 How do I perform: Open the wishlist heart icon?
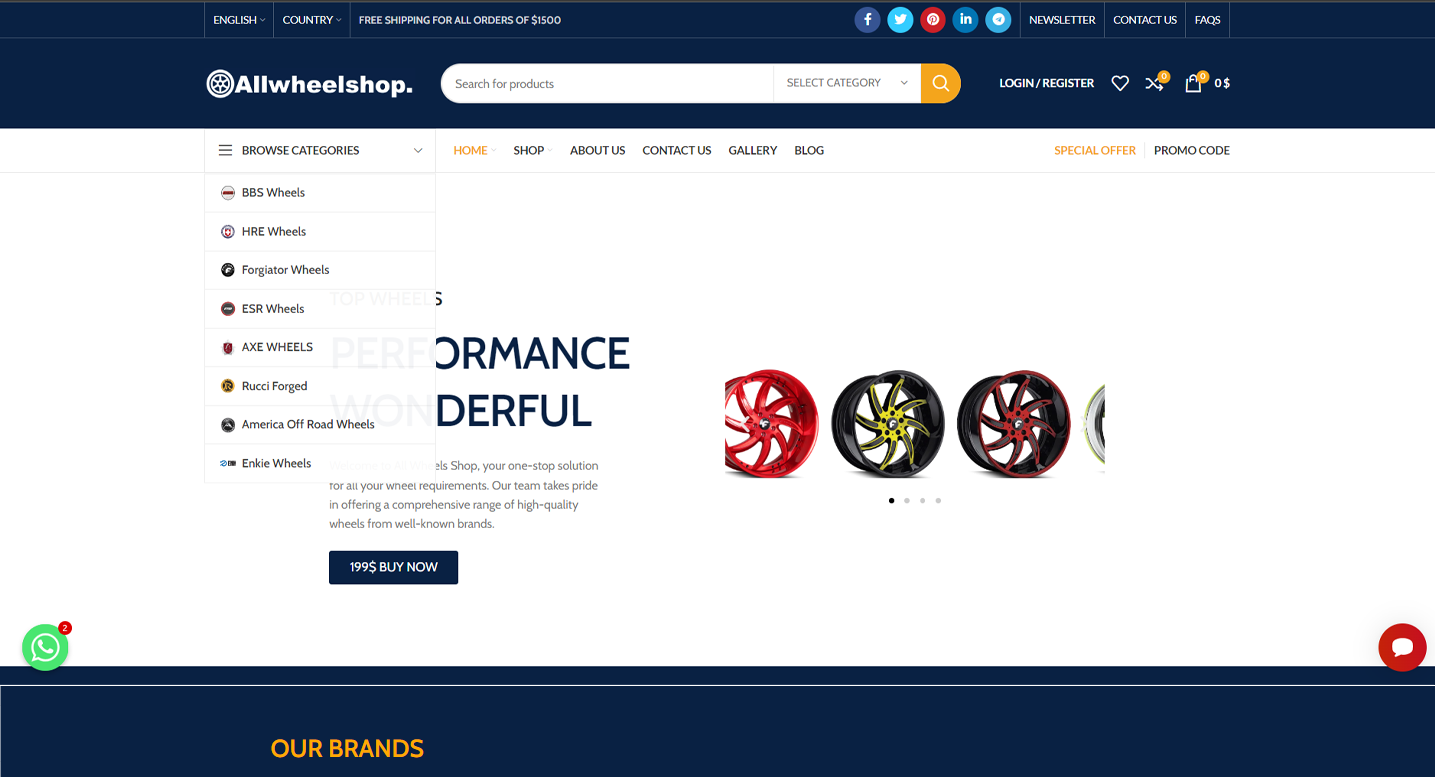[1120, 83]
